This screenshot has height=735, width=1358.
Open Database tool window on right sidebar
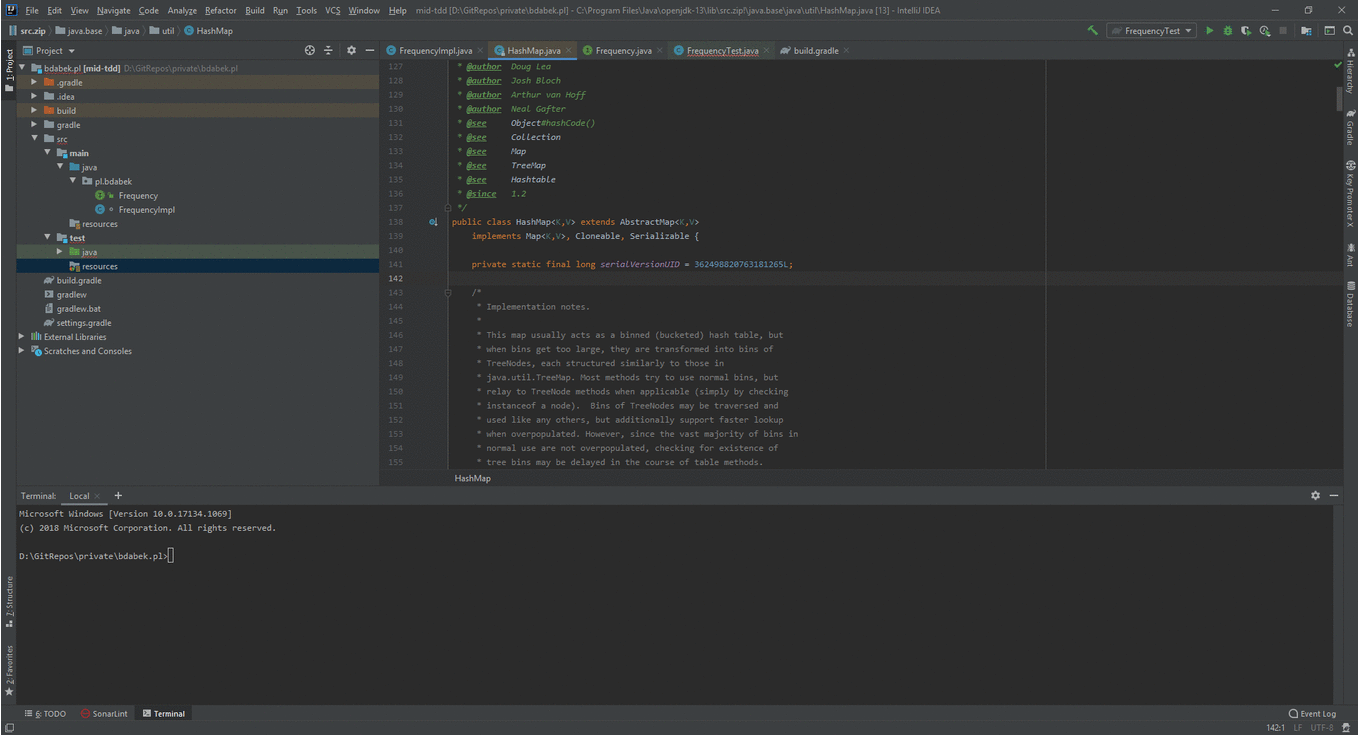click(x=1350, y=304)
